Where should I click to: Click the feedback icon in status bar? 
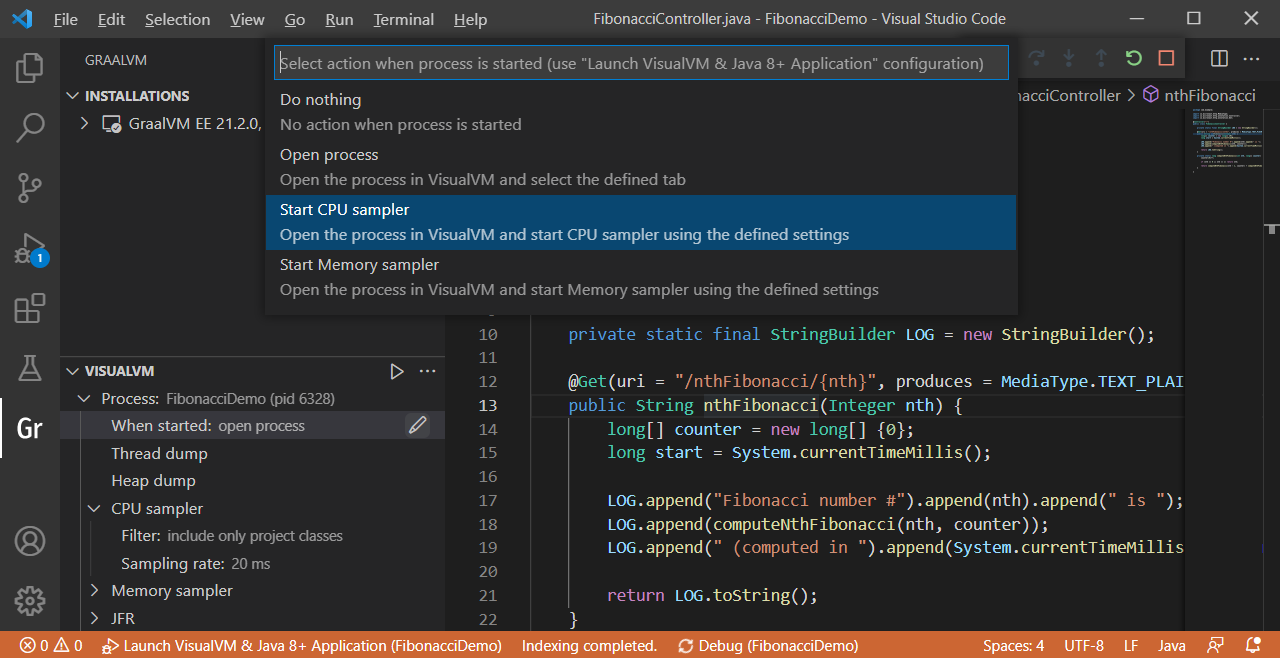coord(1216,646)
